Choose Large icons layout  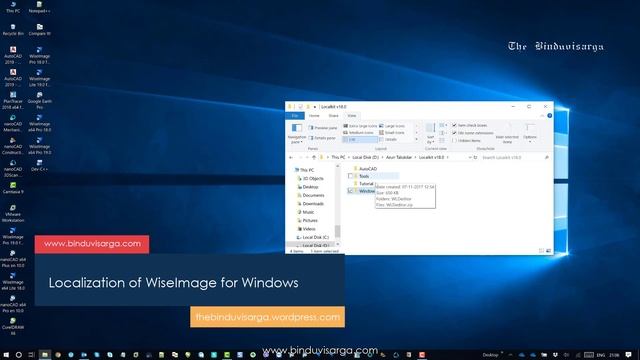392,126
